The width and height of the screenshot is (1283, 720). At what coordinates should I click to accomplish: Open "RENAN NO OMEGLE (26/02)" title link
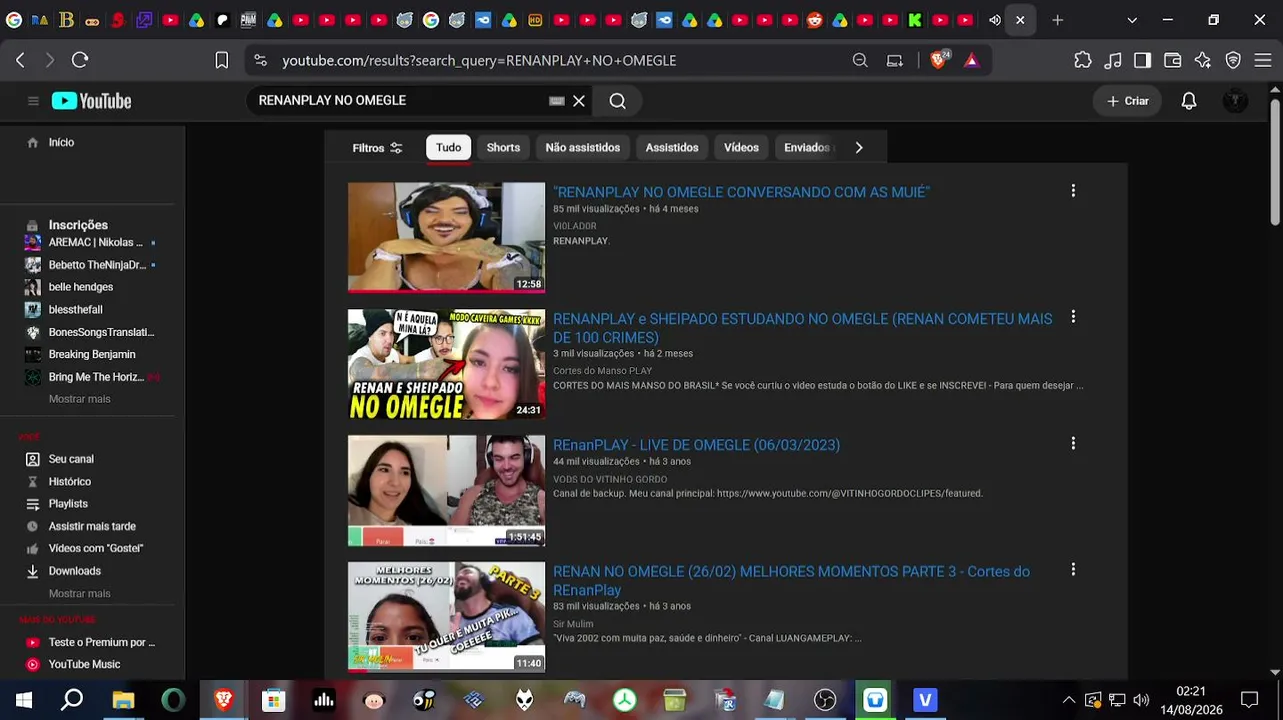pos(791,581)
